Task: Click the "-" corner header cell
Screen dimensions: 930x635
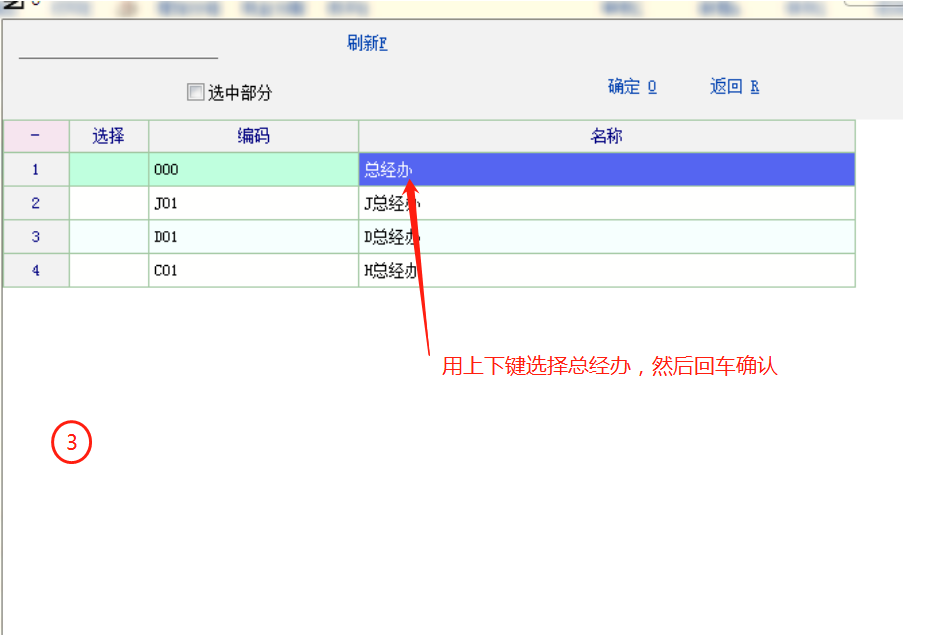Action: click(36, 137)
